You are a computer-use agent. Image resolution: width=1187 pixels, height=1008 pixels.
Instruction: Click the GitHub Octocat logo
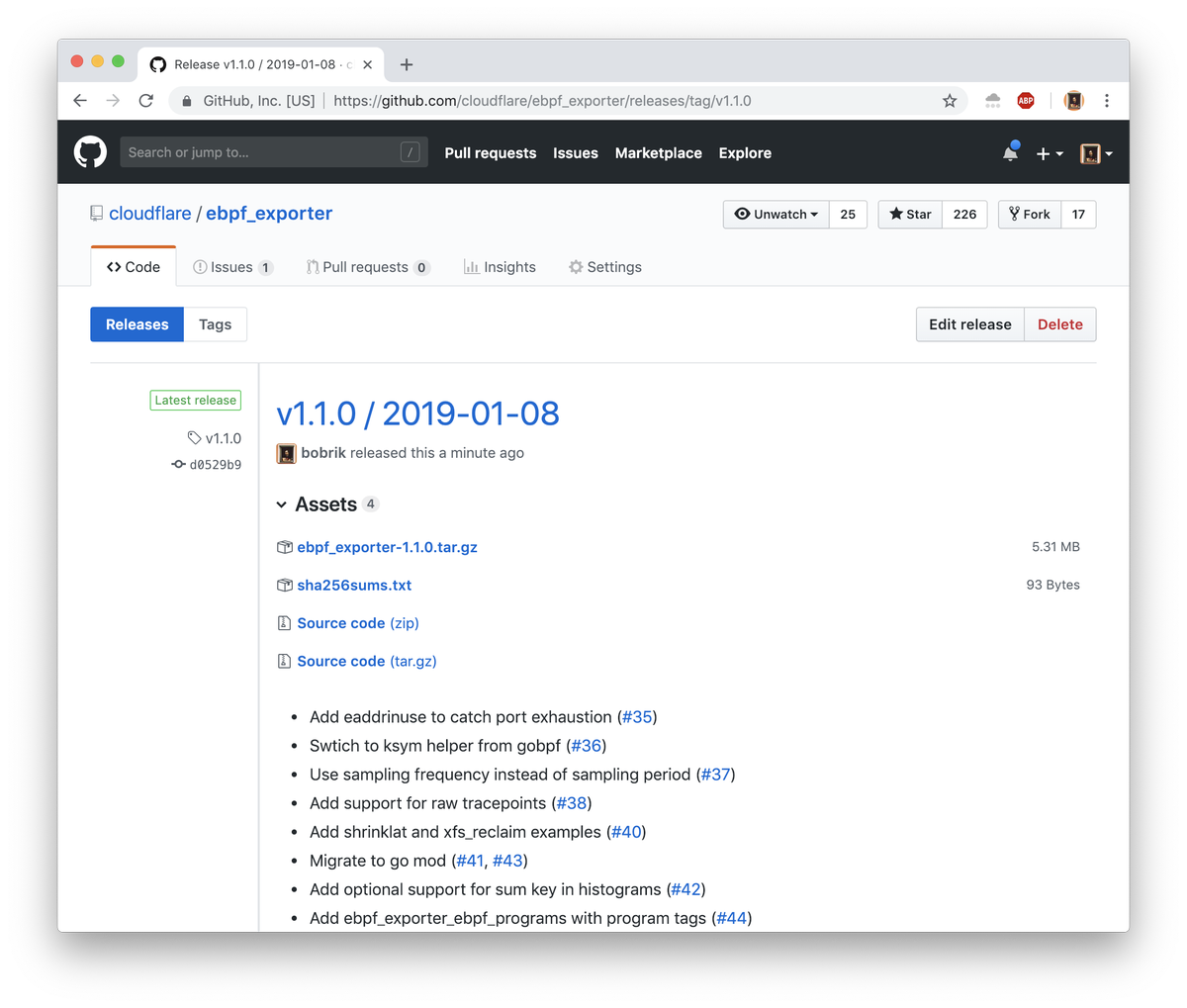[x=90, y=152]
